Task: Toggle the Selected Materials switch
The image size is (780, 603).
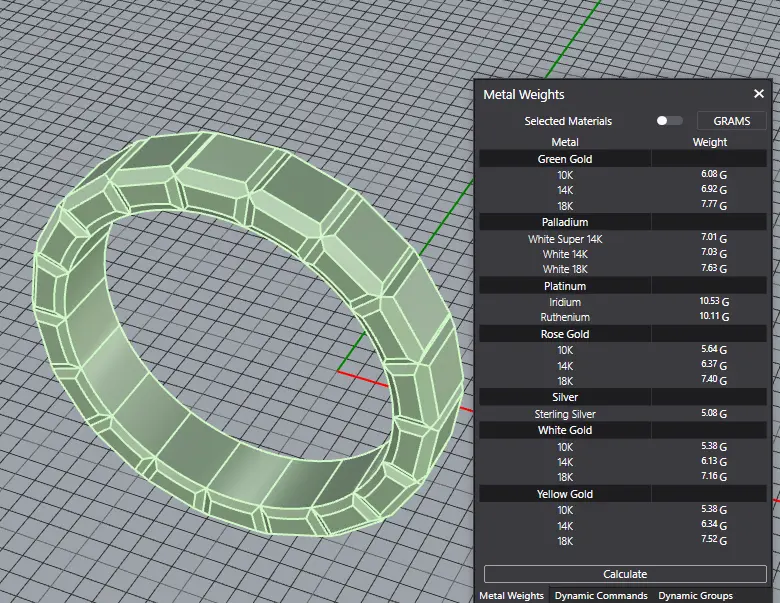Action: click(x=669, y=121)
